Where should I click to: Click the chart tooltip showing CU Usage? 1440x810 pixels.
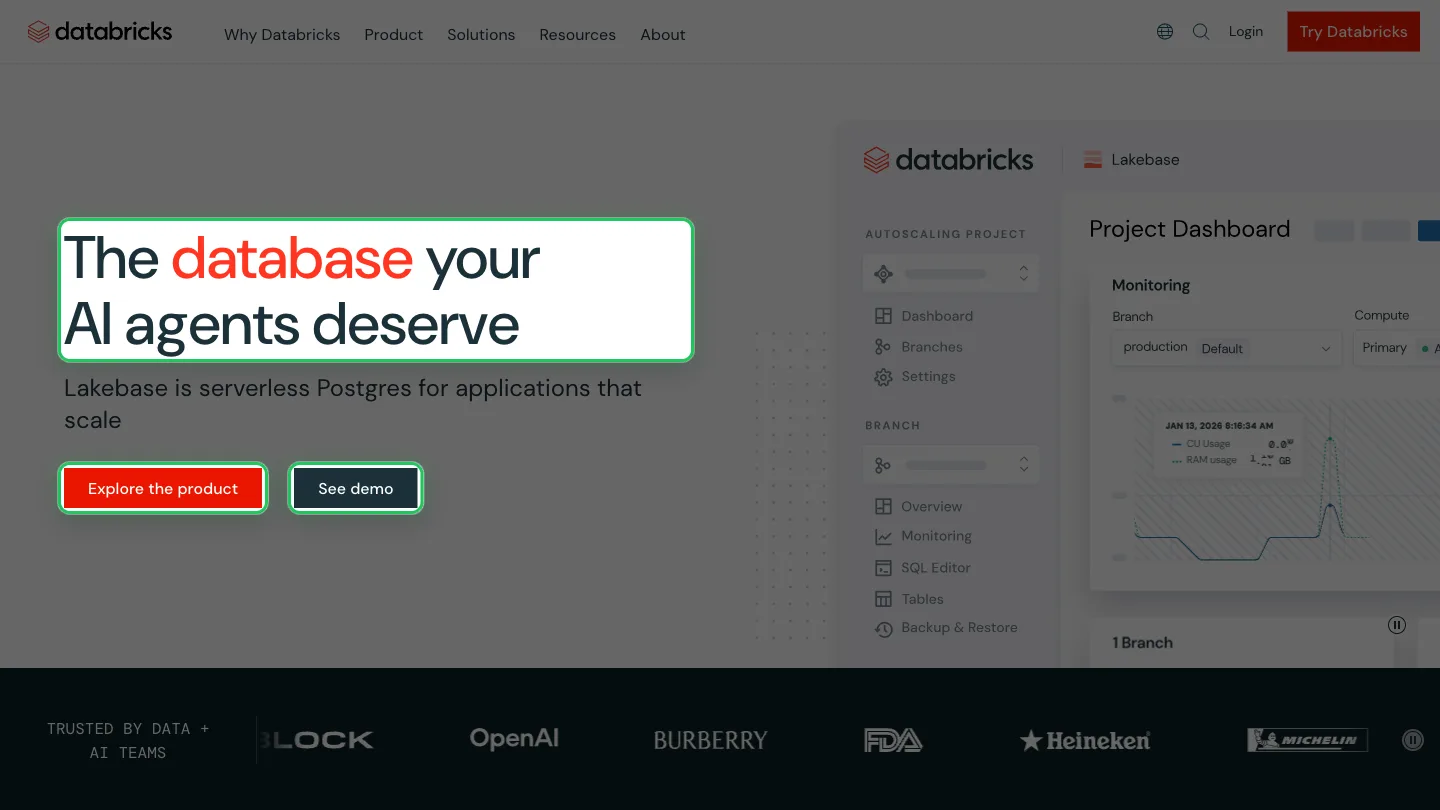click(1229, 444)
